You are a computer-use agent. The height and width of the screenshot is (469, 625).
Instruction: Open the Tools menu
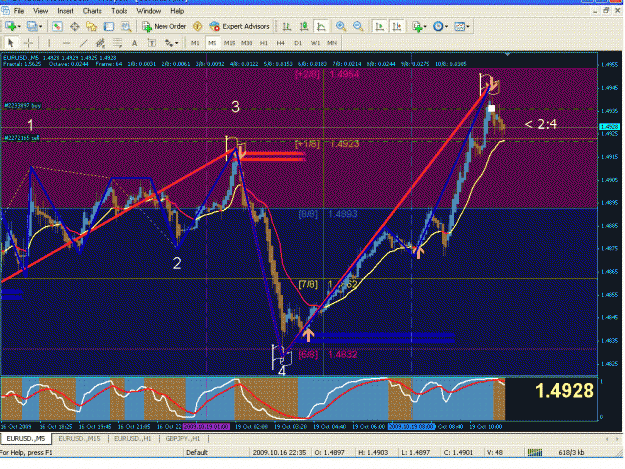119,11
